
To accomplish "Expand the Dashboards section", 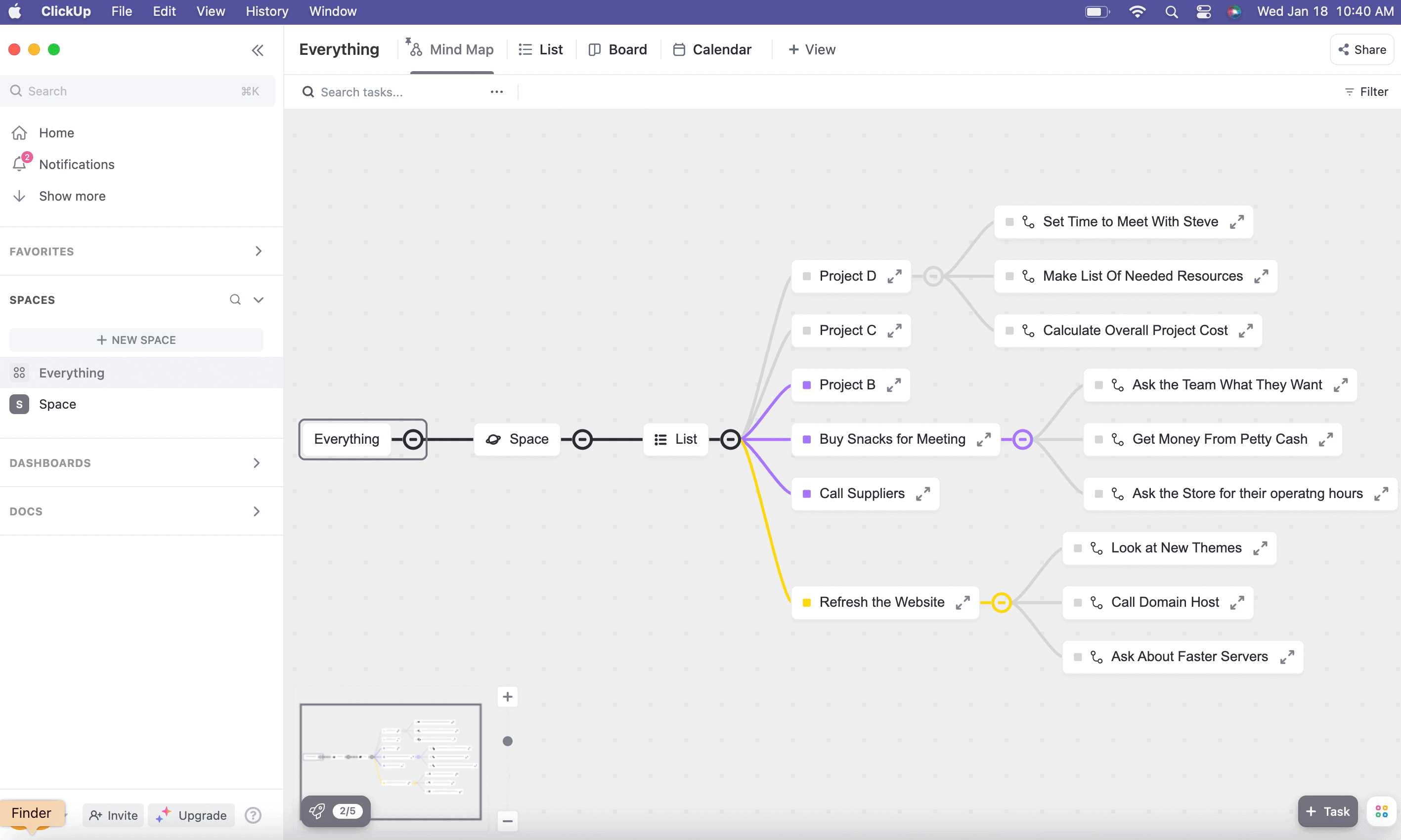I will click(x=257, y=463).
